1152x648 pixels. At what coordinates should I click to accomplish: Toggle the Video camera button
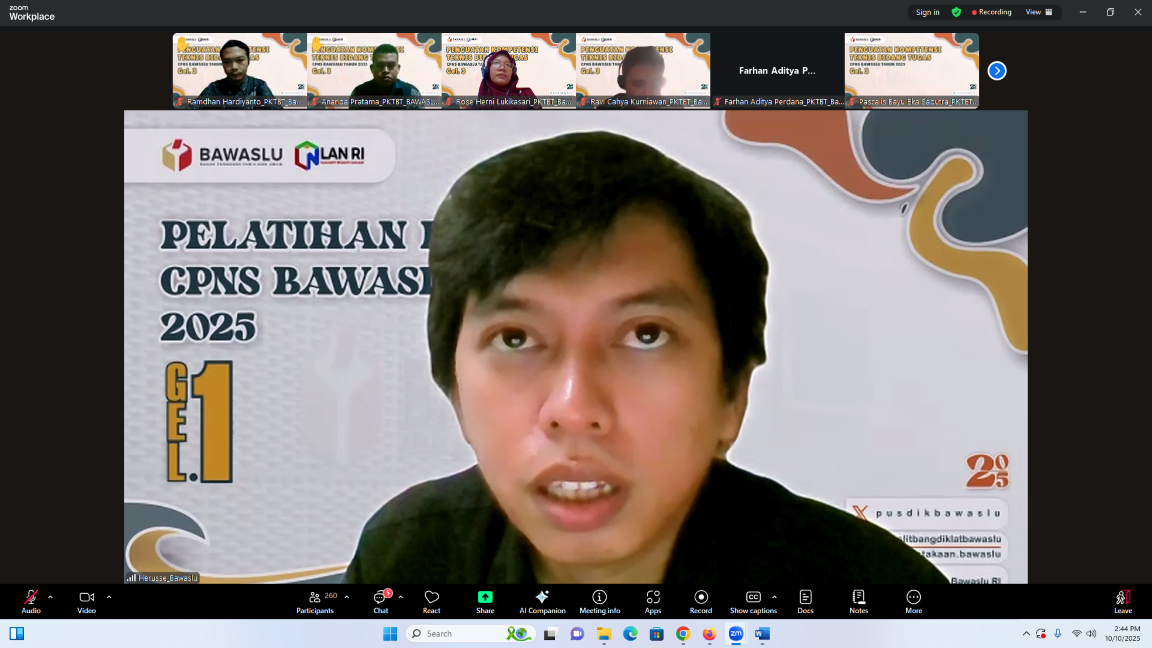[x=87, y=601]
